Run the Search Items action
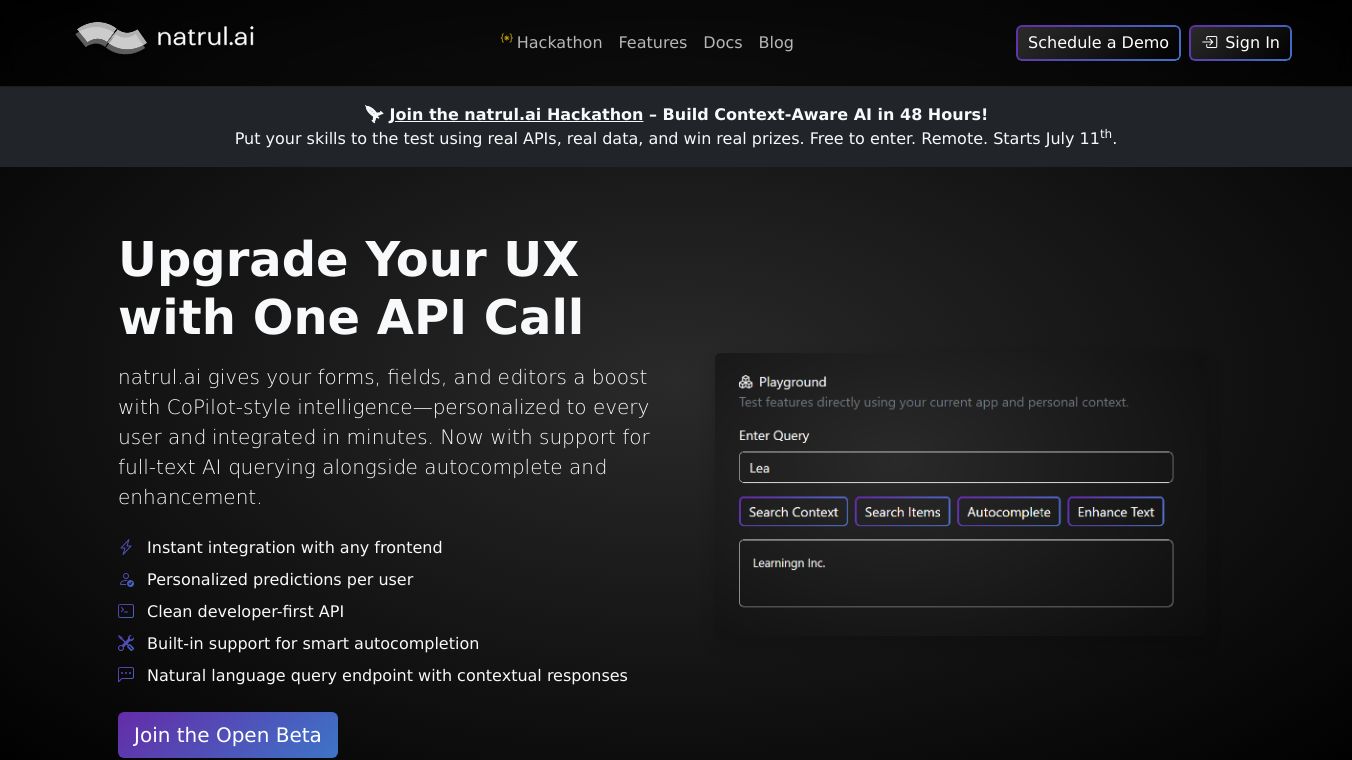The width and height of the screenshot is (1352, 760). [x=903, y=512]
